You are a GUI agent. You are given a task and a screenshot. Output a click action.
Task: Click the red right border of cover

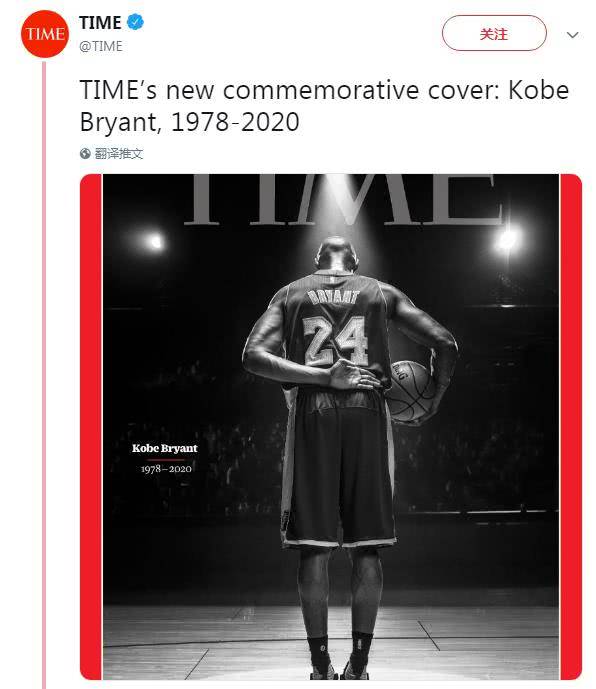(x=571, y=427)
